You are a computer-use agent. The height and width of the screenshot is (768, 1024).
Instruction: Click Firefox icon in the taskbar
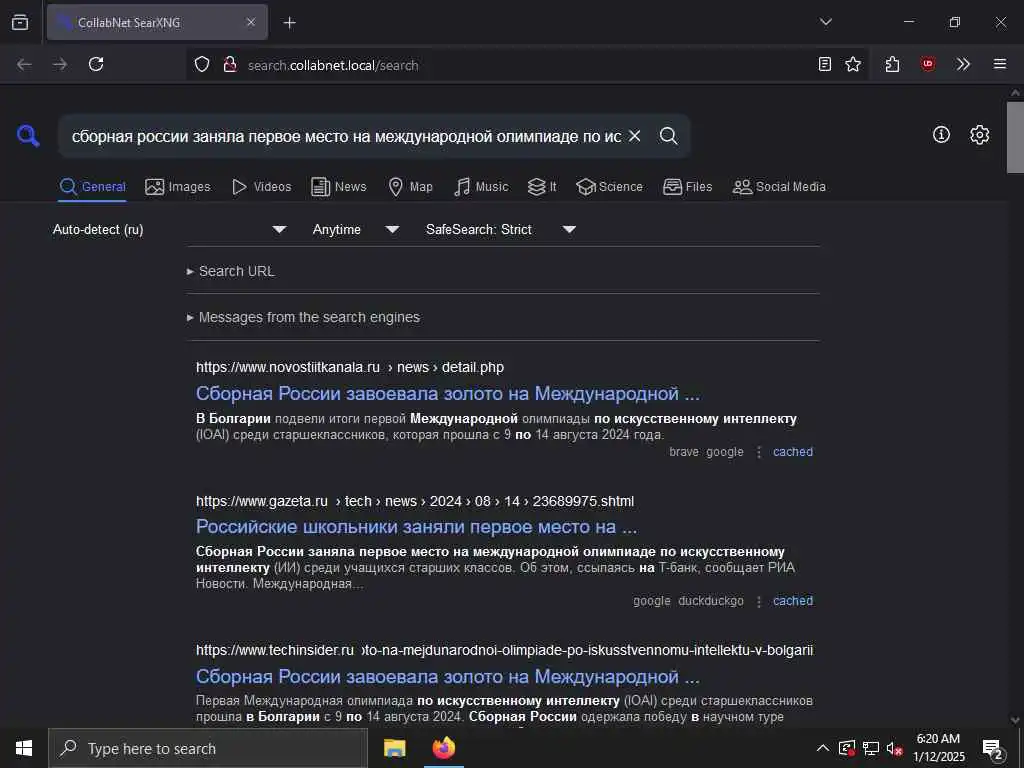click(x=444, y=748)
